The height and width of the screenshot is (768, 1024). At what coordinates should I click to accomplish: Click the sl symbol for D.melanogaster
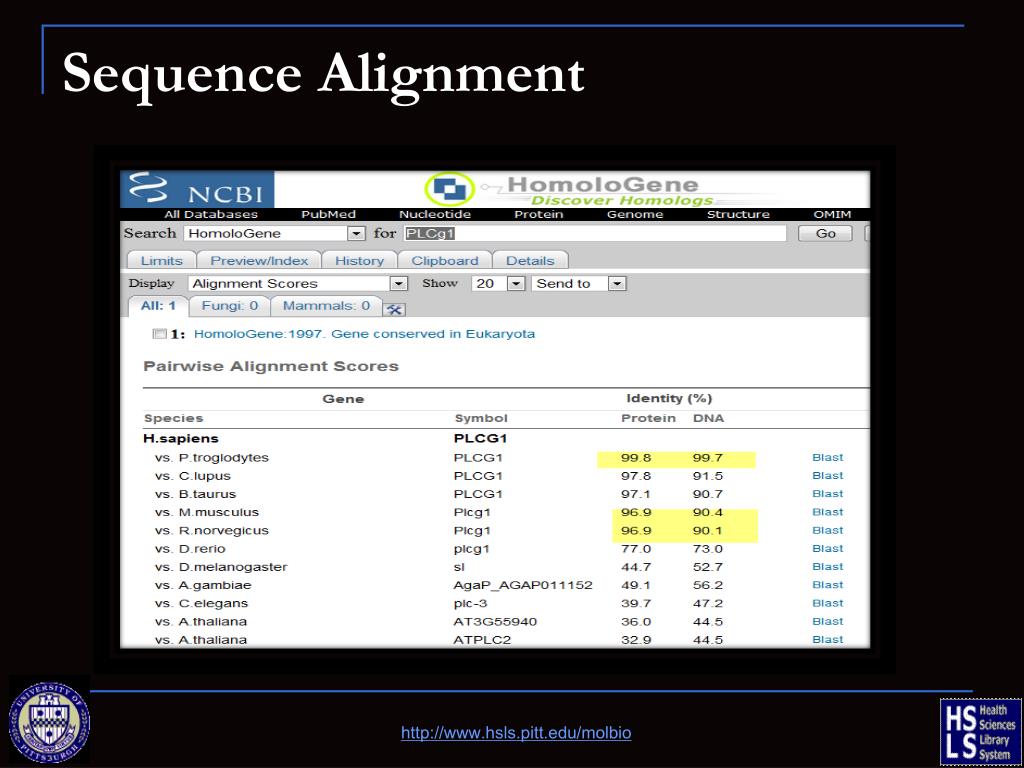[x=458, y=567]
